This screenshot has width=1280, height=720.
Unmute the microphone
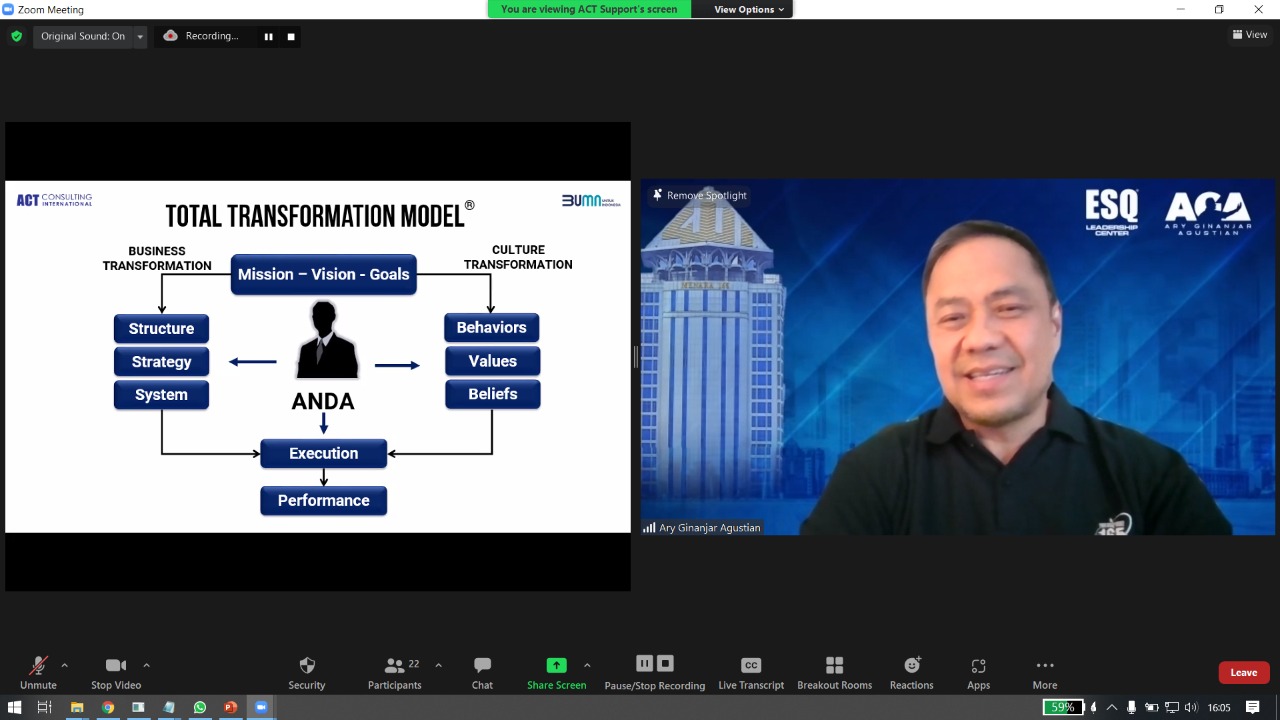[x=38, y=672]
